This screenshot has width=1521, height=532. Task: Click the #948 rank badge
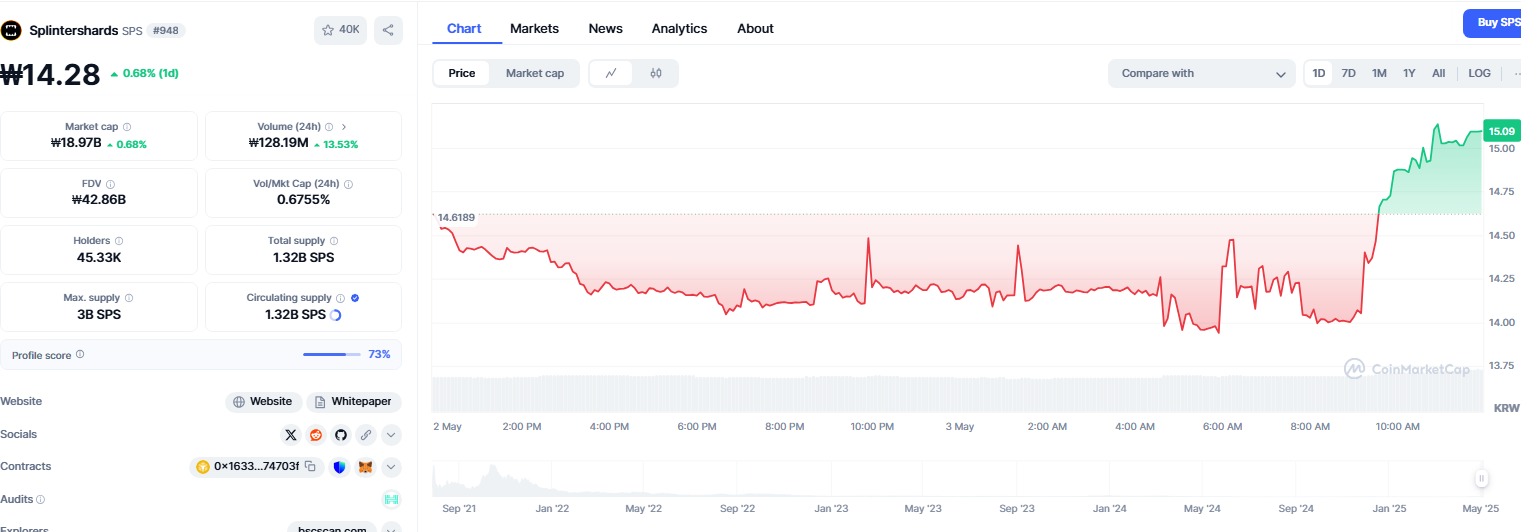click(166, 31)
